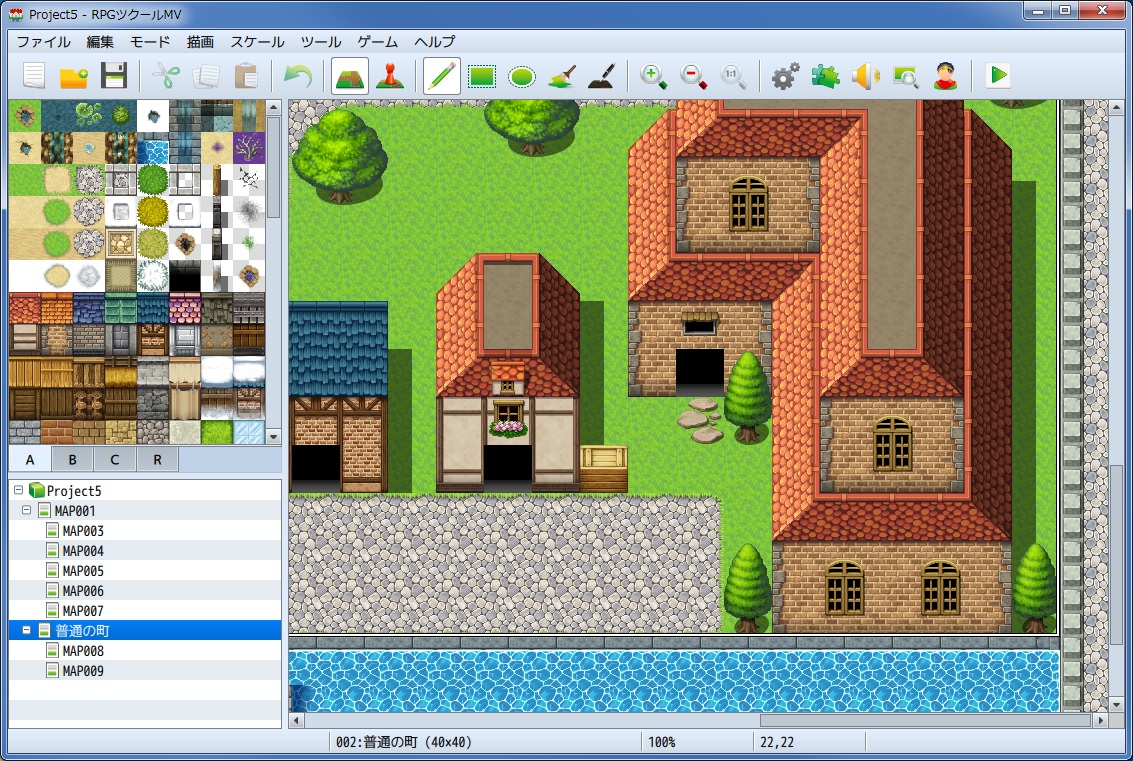Open project with folder icon
This screenshot has width=1133, height=761.
(73, 75)
